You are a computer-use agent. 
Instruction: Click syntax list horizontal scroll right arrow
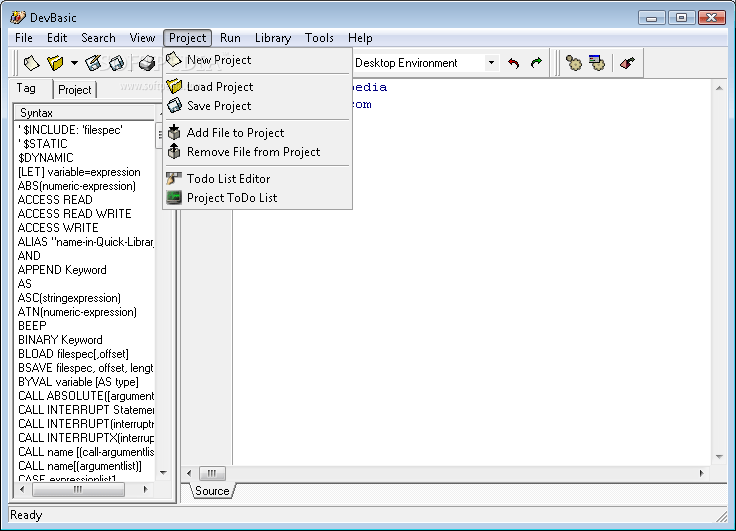click(x=145, y=490)
